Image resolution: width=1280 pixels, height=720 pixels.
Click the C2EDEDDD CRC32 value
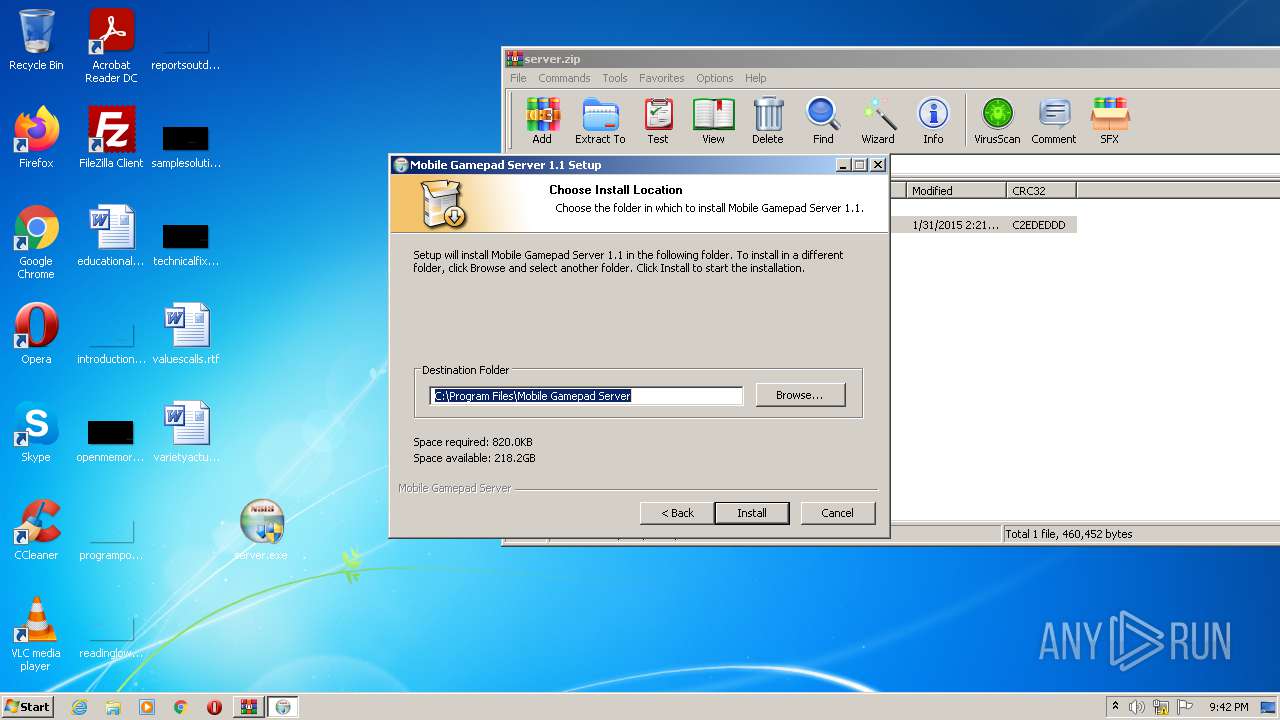(x=1039, y=225)
